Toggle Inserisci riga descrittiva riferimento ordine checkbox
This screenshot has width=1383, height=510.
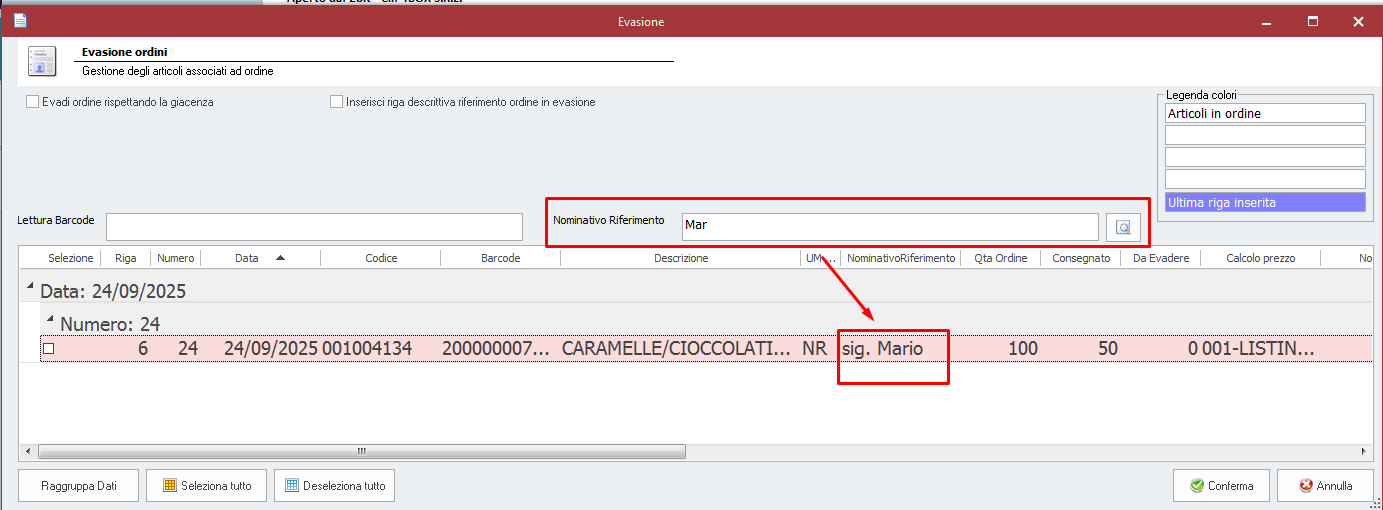[x=337, y=102]
